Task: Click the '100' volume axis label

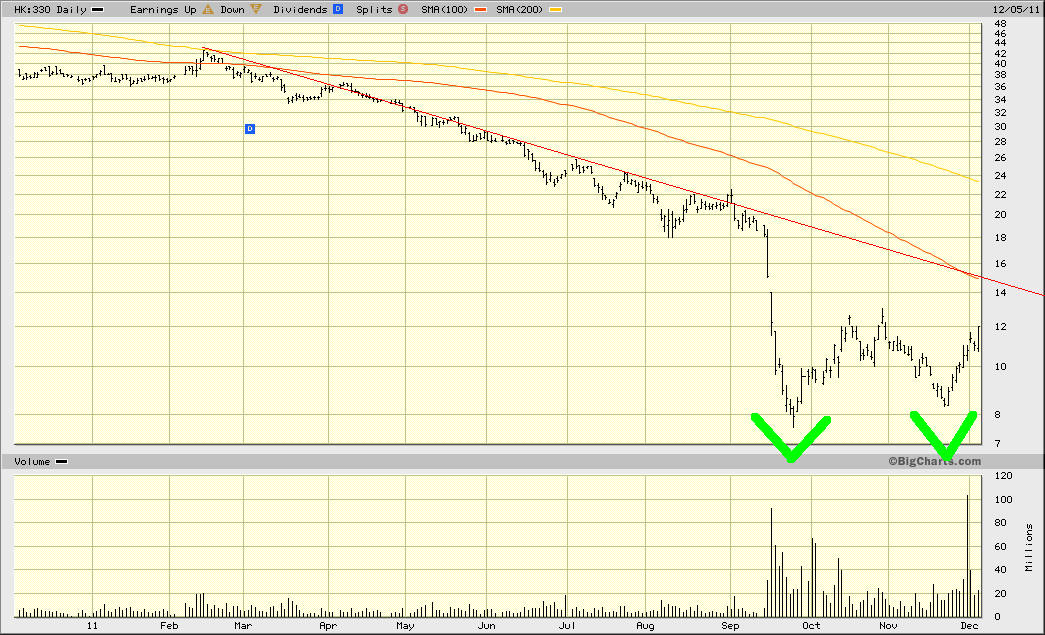Action: tap(1004, 499)
